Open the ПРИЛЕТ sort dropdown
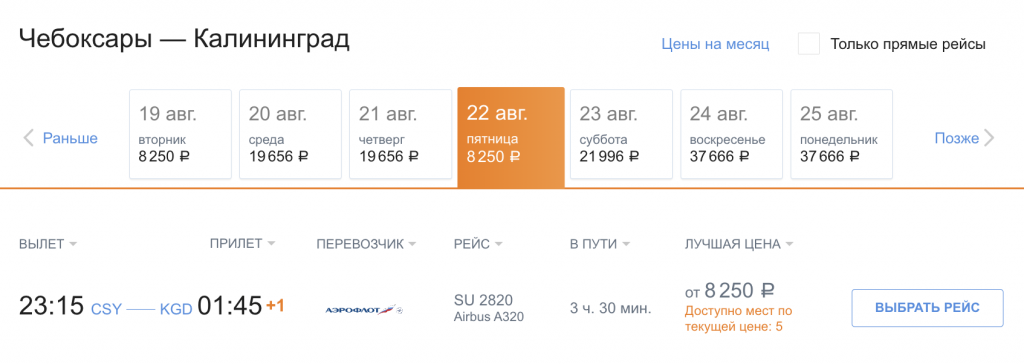 coord(271,244)
